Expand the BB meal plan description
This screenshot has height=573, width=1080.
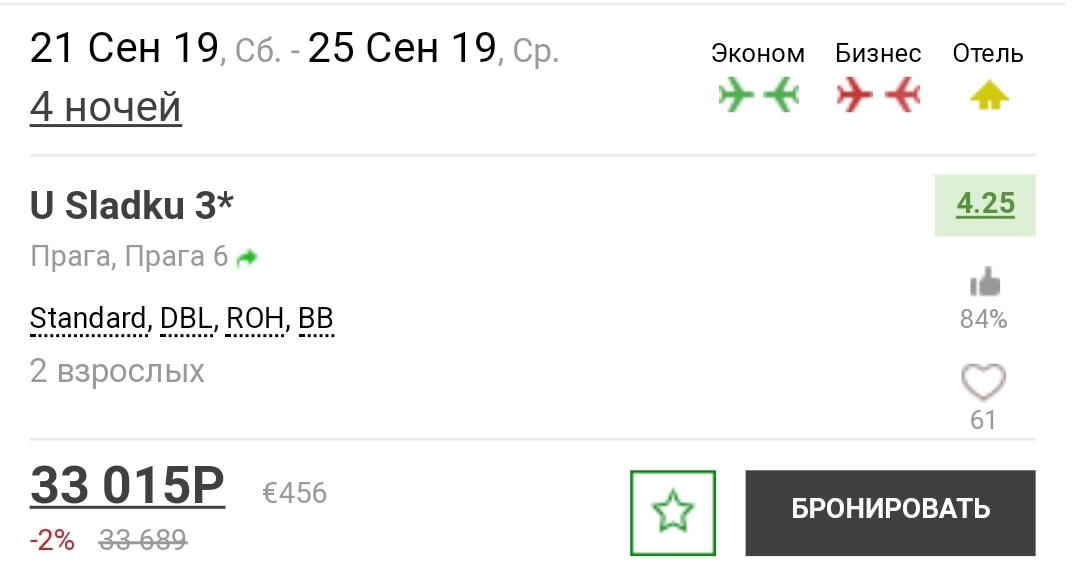316,319
